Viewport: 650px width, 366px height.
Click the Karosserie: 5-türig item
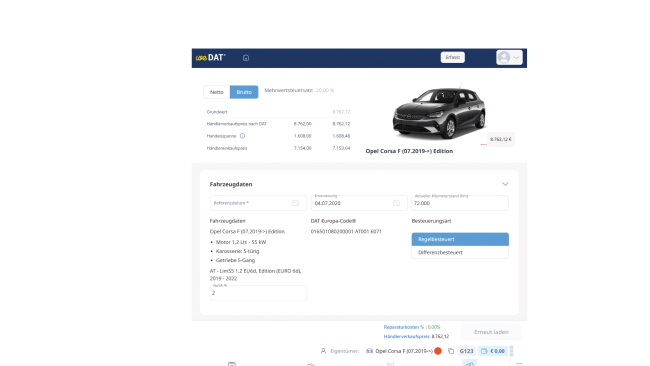(238, 251)
